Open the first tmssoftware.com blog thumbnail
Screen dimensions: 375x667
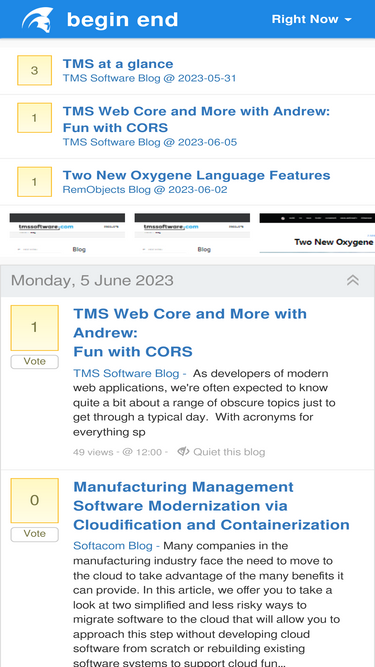[67, 233]
